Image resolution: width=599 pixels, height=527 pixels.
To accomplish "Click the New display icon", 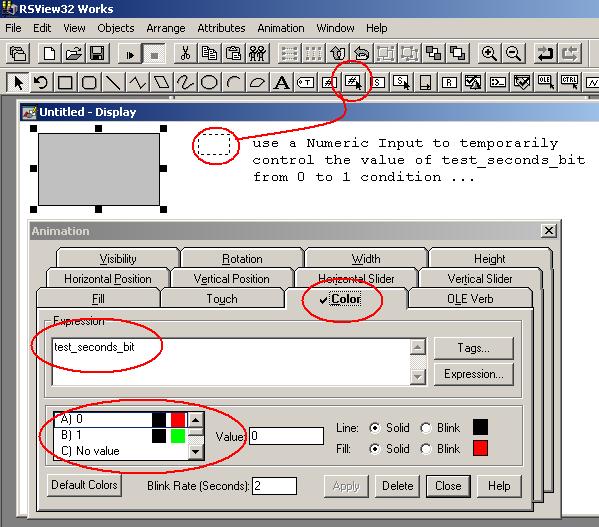I will point(49,53).
